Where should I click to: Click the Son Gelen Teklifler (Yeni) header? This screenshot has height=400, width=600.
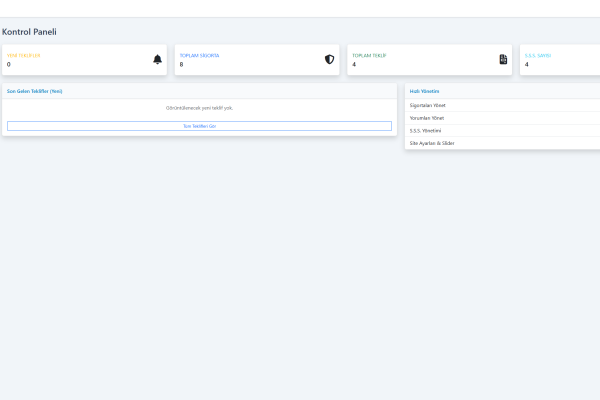[x=35, y=91]
